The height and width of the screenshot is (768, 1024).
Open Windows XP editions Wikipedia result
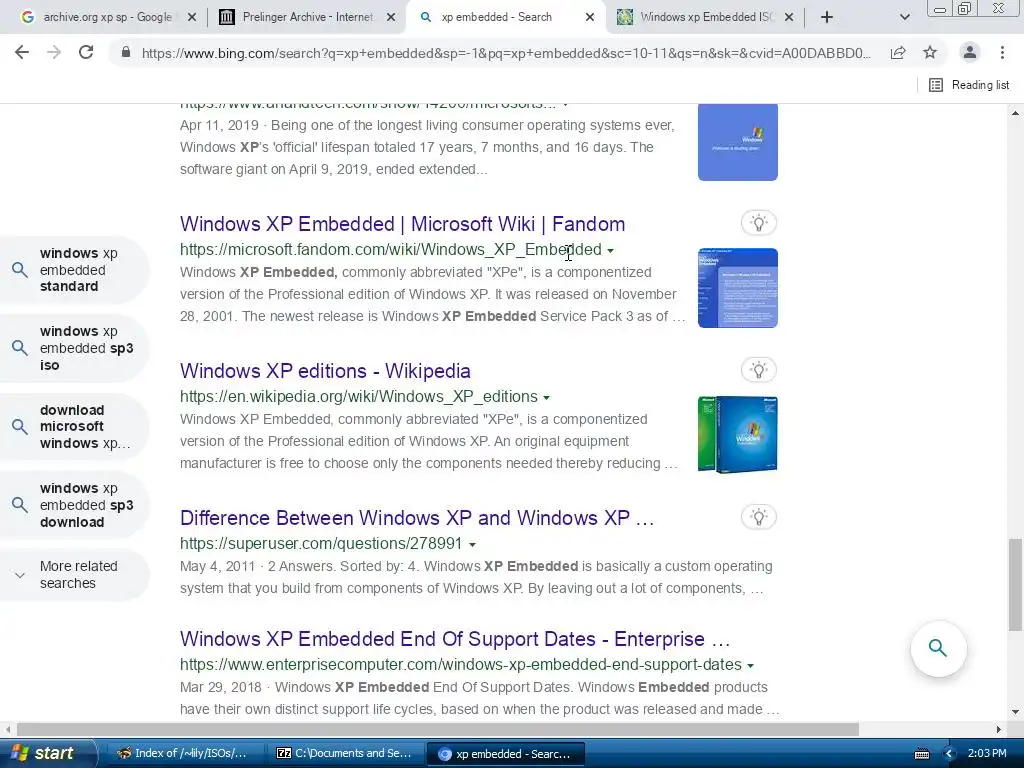tap(325, 371)
